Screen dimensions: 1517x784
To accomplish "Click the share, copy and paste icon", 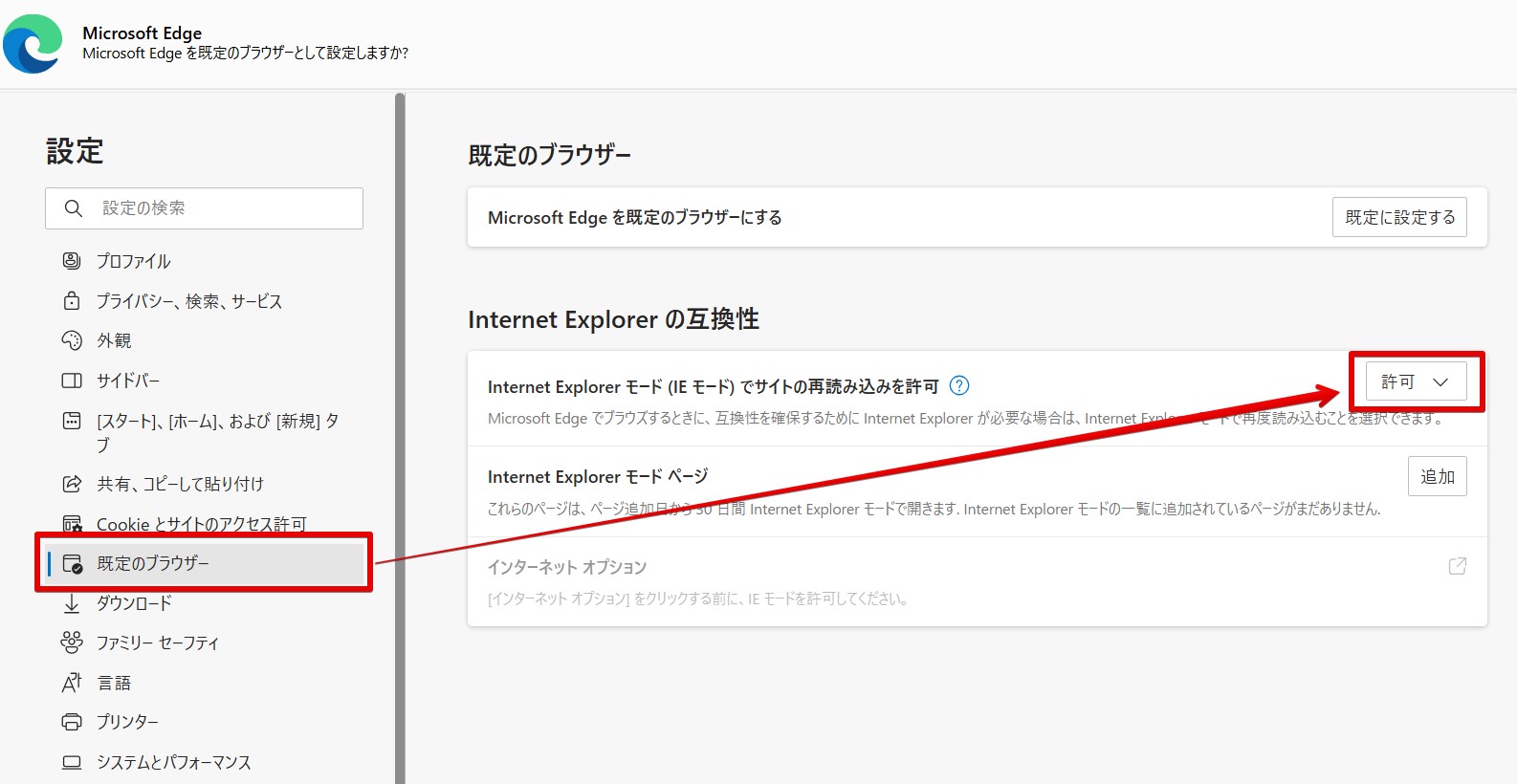I will [x=72, y=484].
